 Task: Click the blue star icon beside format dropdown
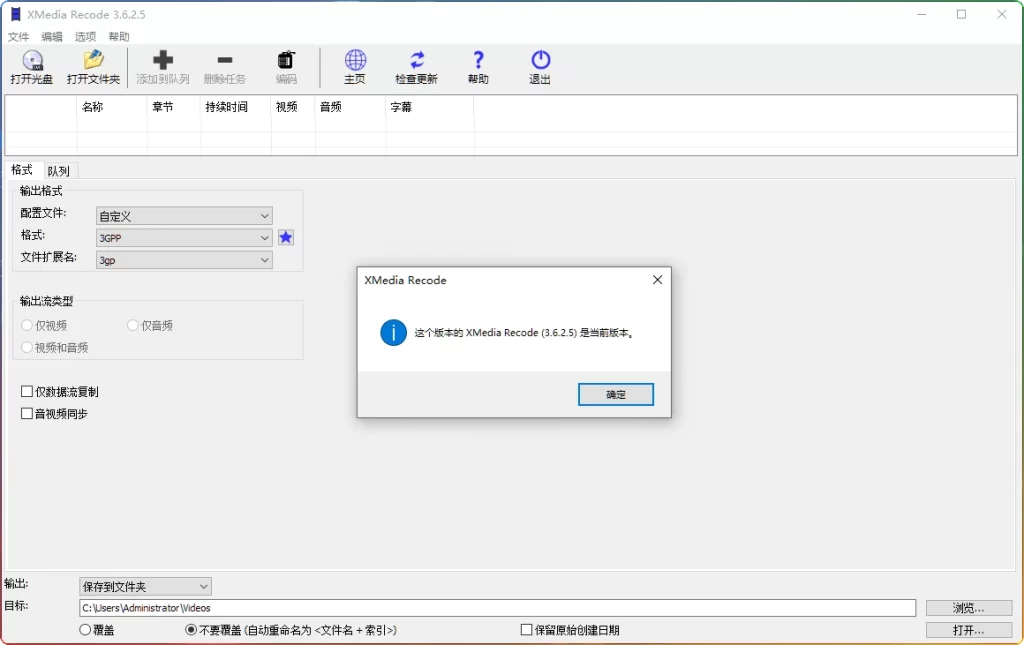pos(286,237)
